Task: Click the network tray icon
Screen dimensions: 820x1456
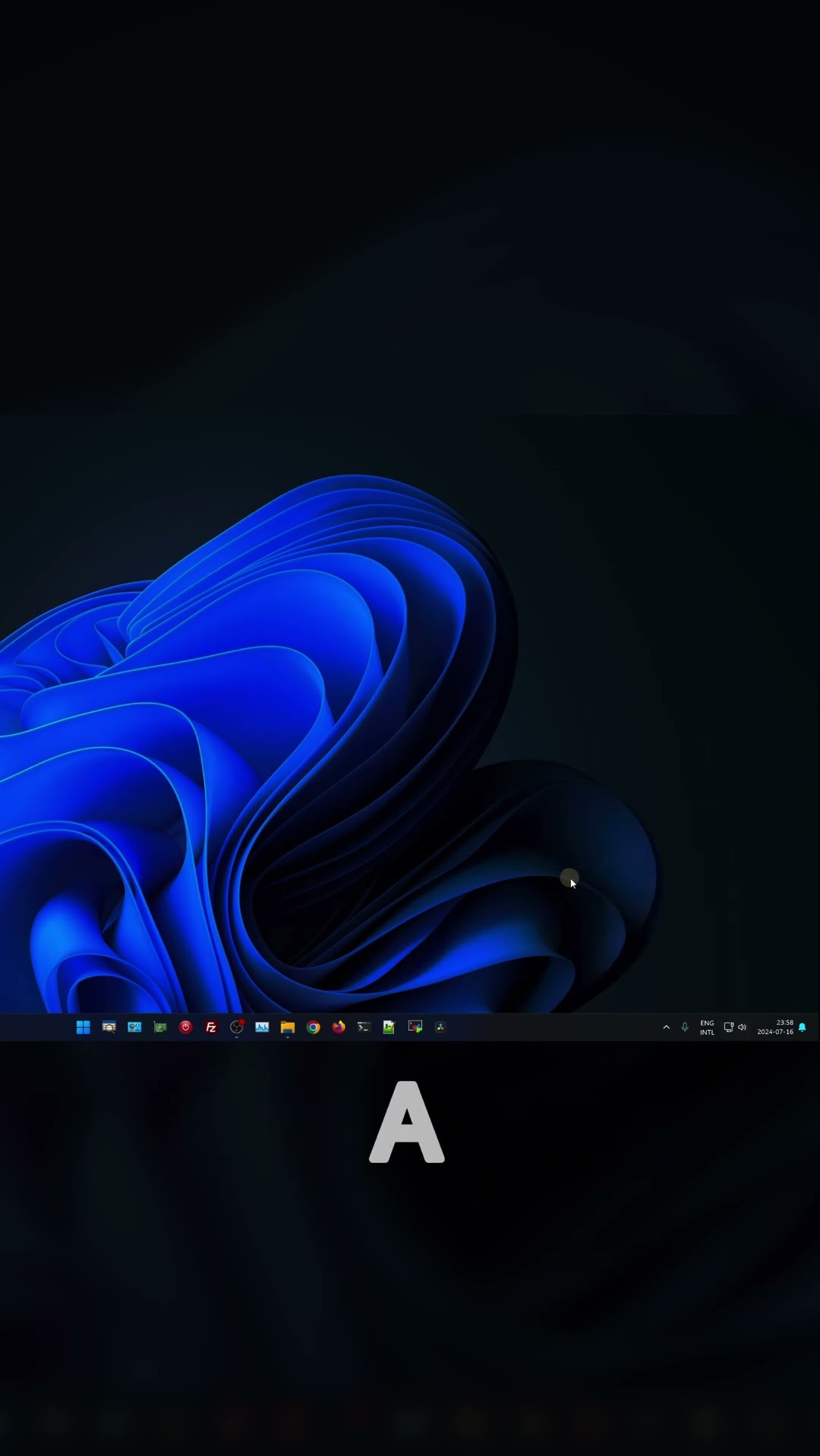Action: [x=729, y=1027]
